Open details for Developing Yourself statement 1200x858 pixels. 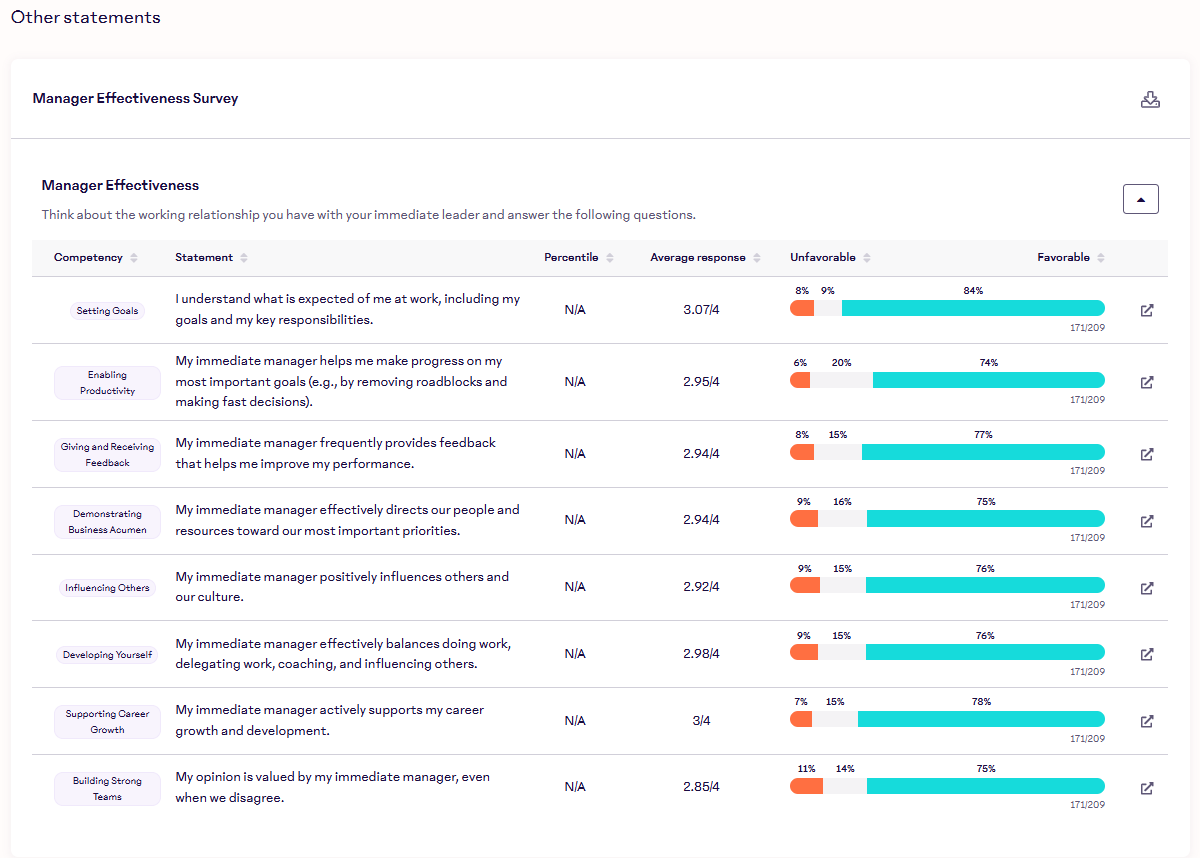[x=1147, y=654]
